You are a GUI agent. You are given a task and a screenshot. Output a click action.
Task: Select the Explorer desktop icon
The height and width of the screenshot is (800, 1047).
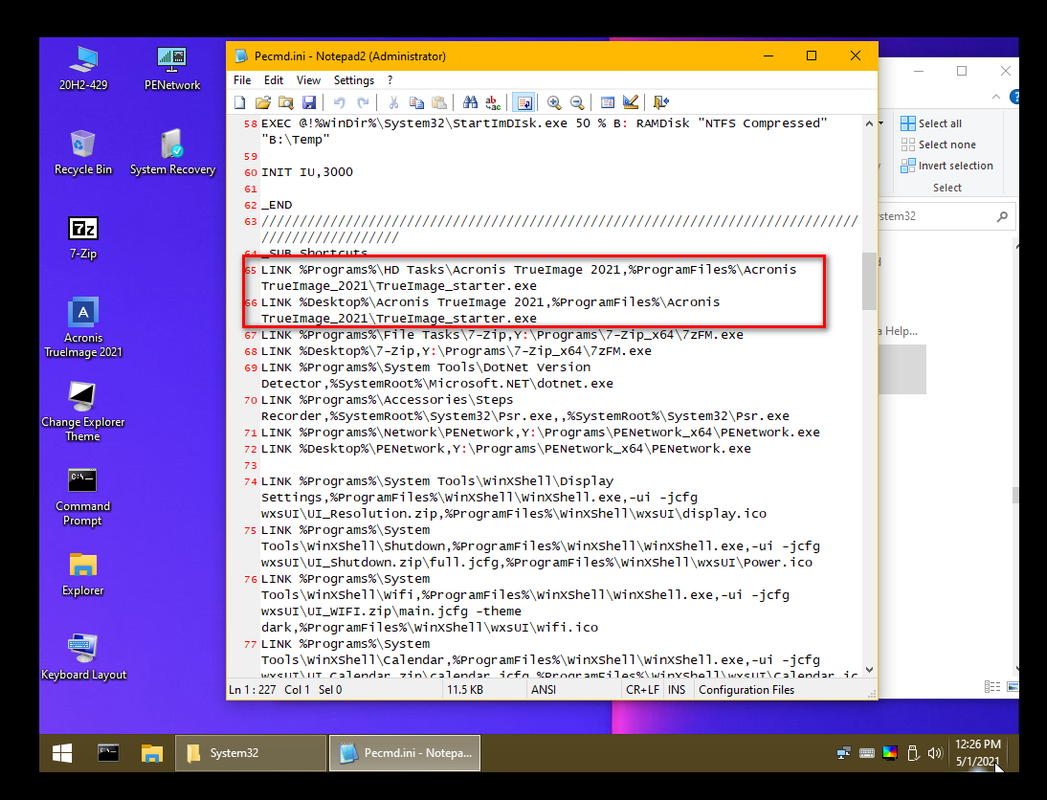point(83,574)
